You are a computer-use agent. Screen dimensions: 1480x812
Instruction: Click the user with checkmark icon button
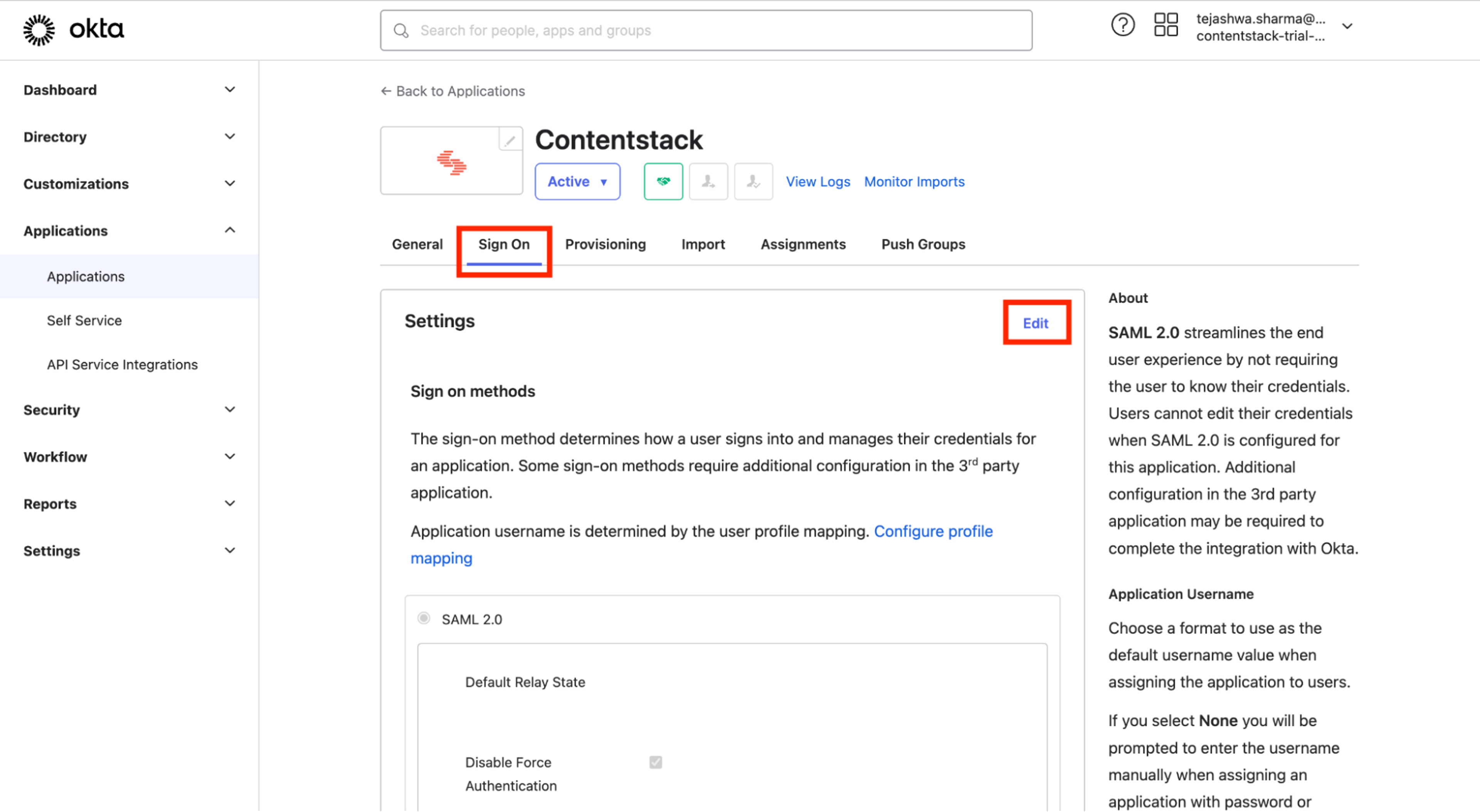pos(753,182)
